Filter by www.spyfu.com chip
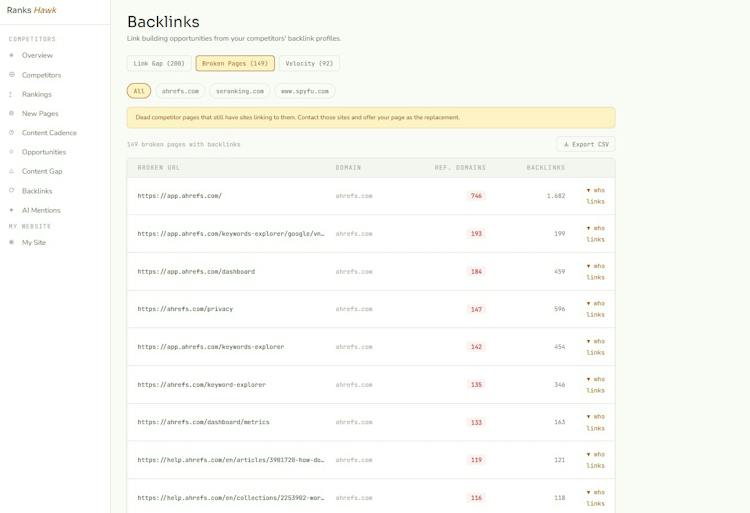The image size is (750, 513). point(305,91)
